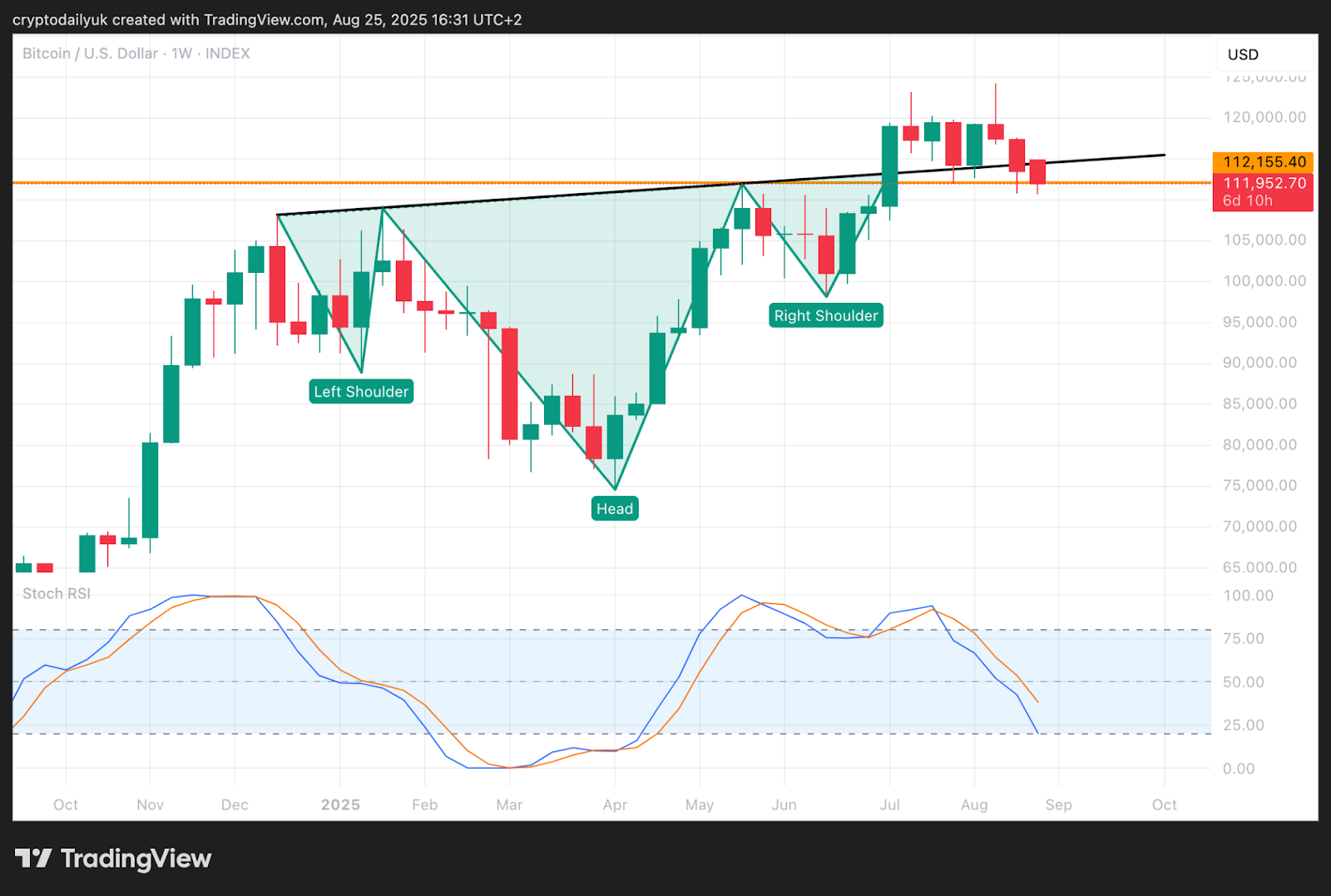Select the Right Shoulder annotation label
The width and height of the screenshot is (1331, 896).
click(825, 316)
